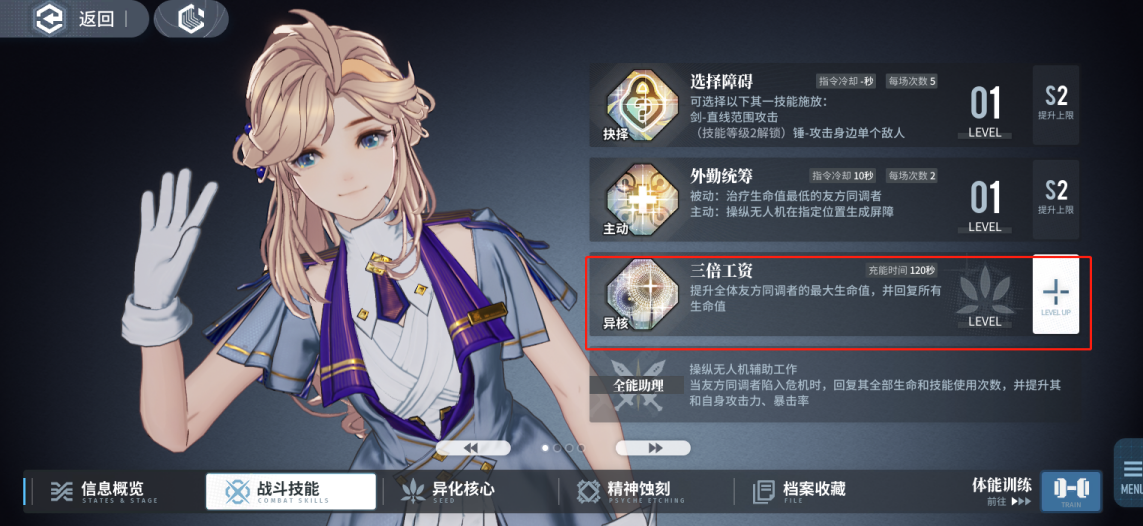Click the second page indicator dot
Viewport: 1143px width, 526px height.
558,448
